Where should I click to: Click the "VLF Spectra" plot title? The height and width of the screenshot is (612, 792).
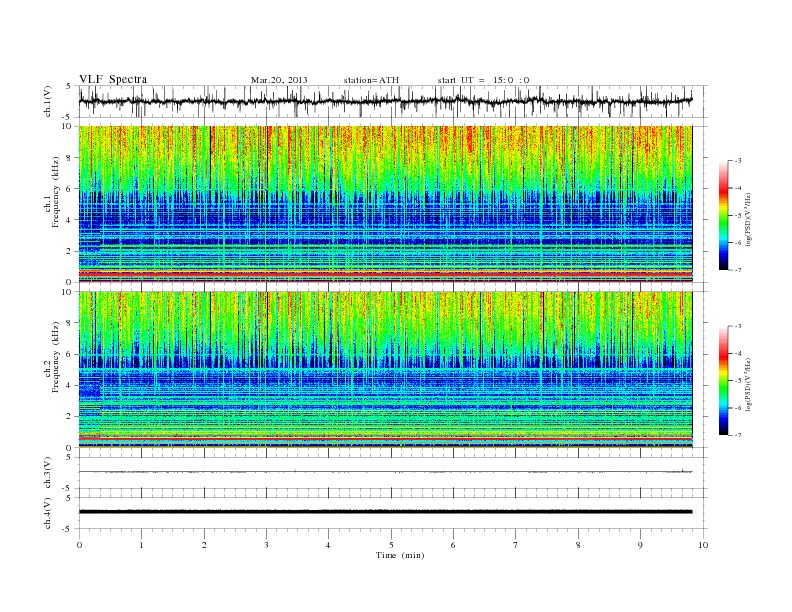pos(113,79)
